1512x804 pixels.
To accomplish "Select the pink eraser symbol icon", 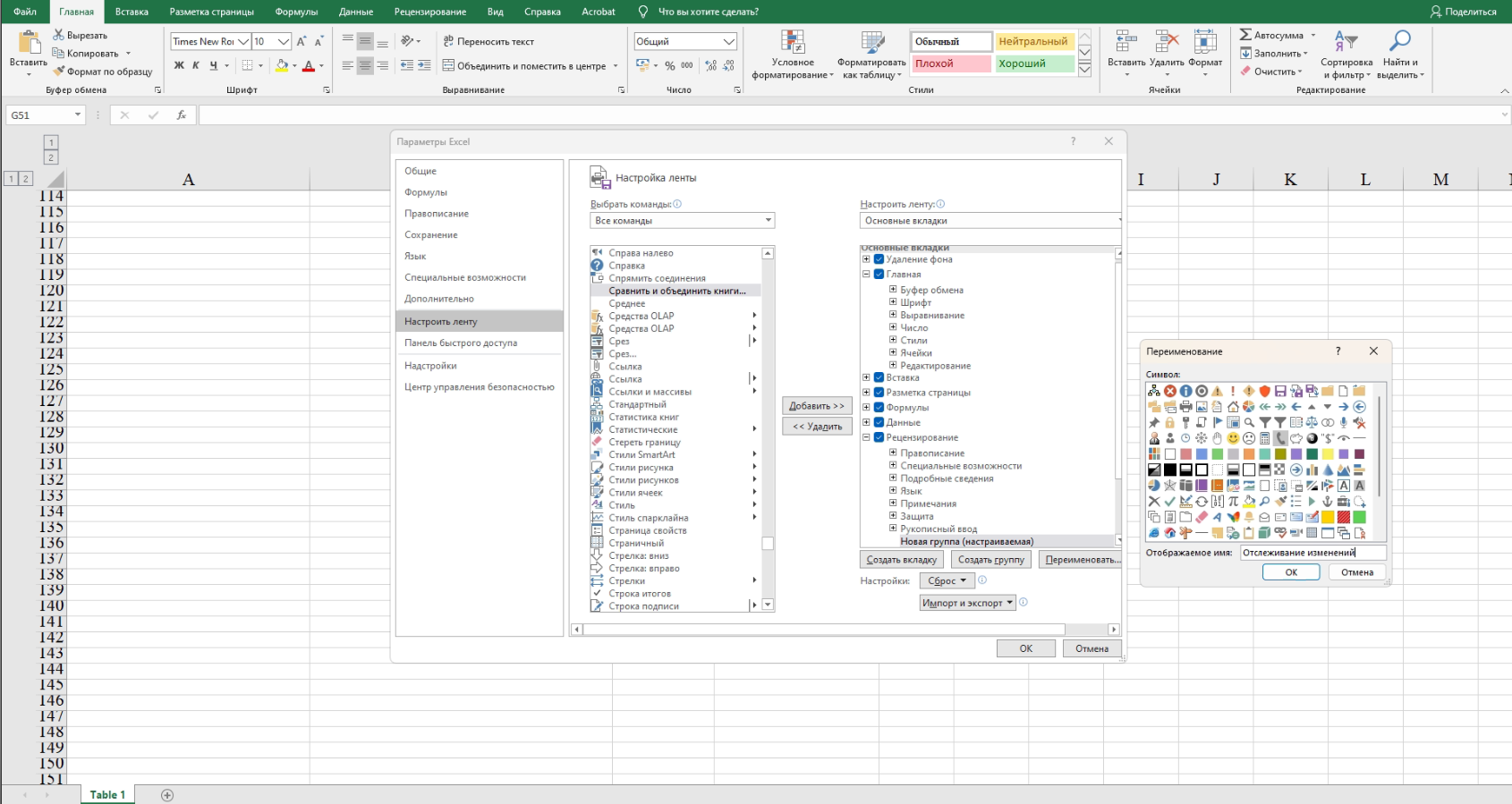I will 1202,517.
